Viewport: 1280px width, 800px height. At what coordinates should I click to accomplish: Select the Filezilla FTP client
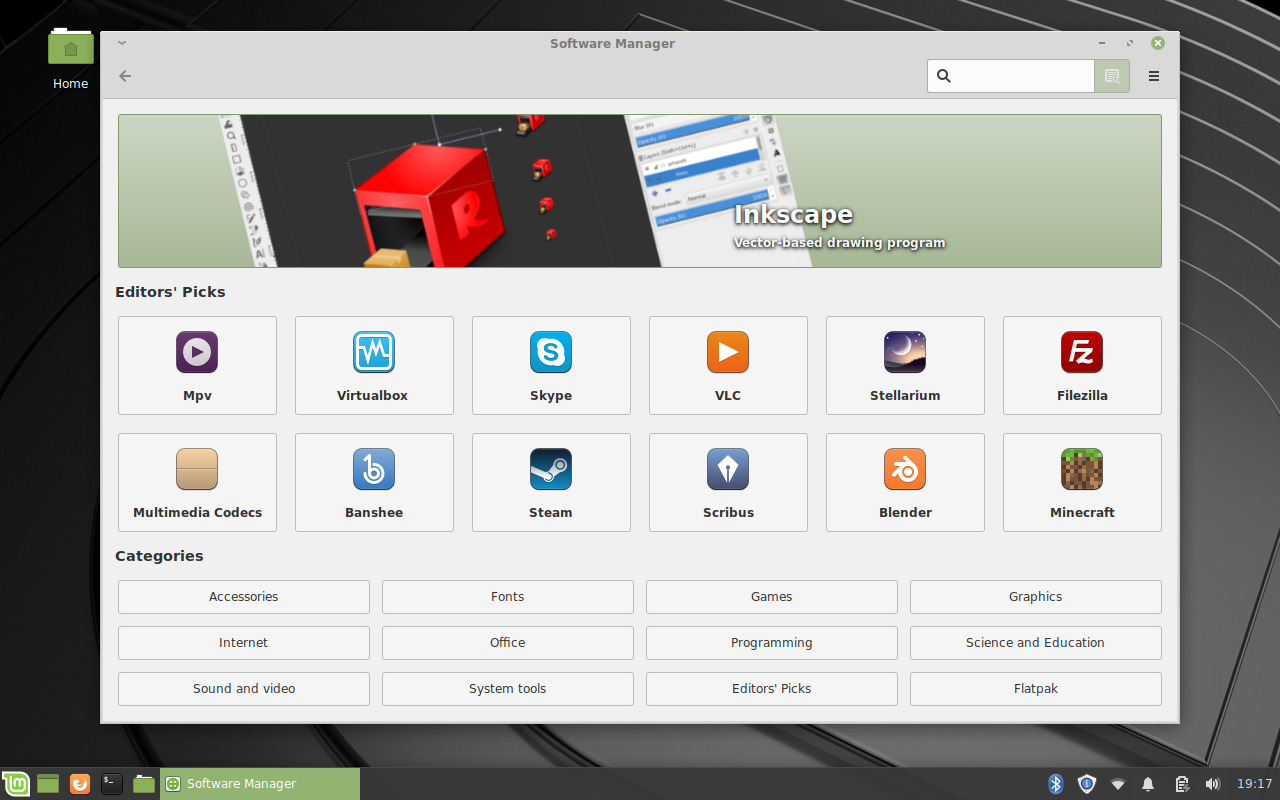[x=1081, y=365]
